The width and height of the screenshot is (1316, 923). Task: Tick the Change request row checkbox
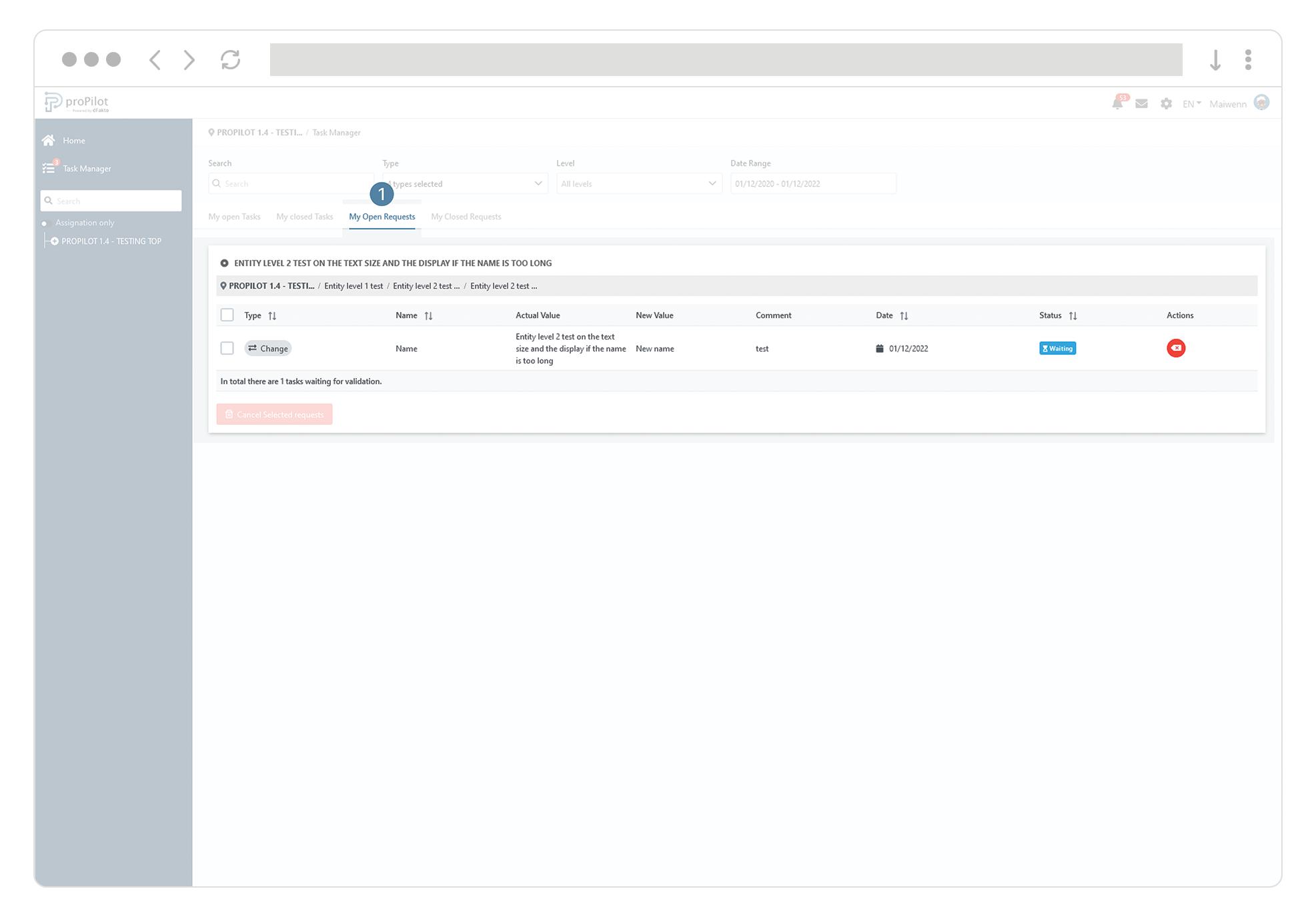coord(227,348)
